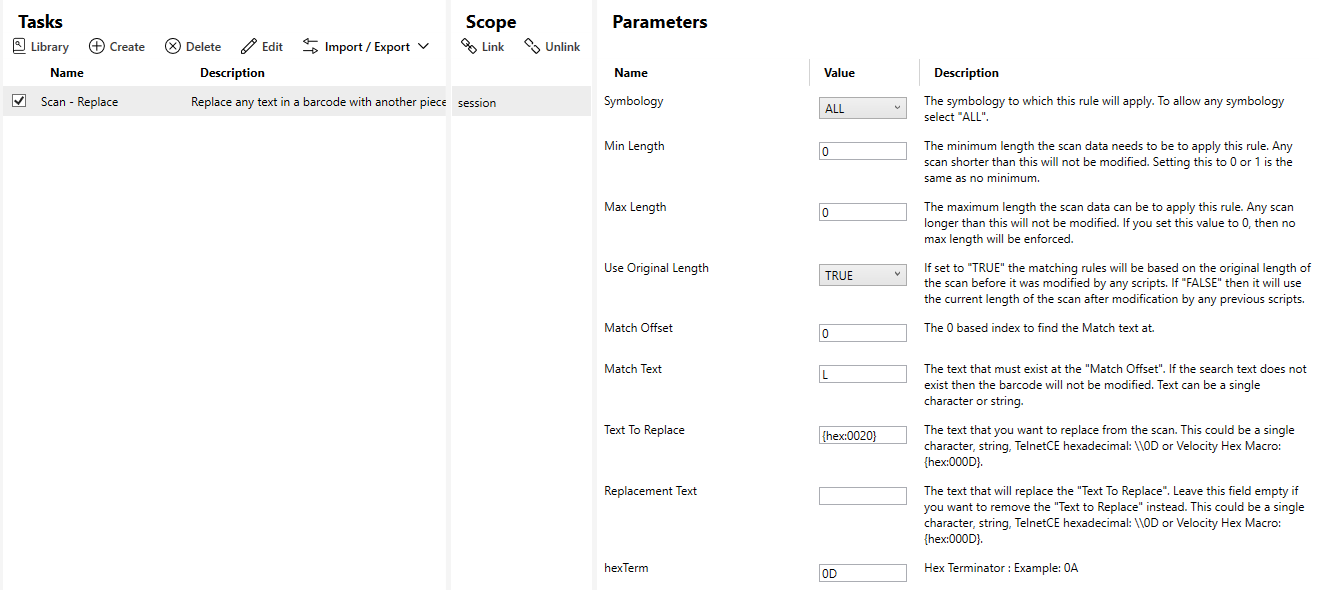Click the Replacement Text parameter name

click(650, 491)
